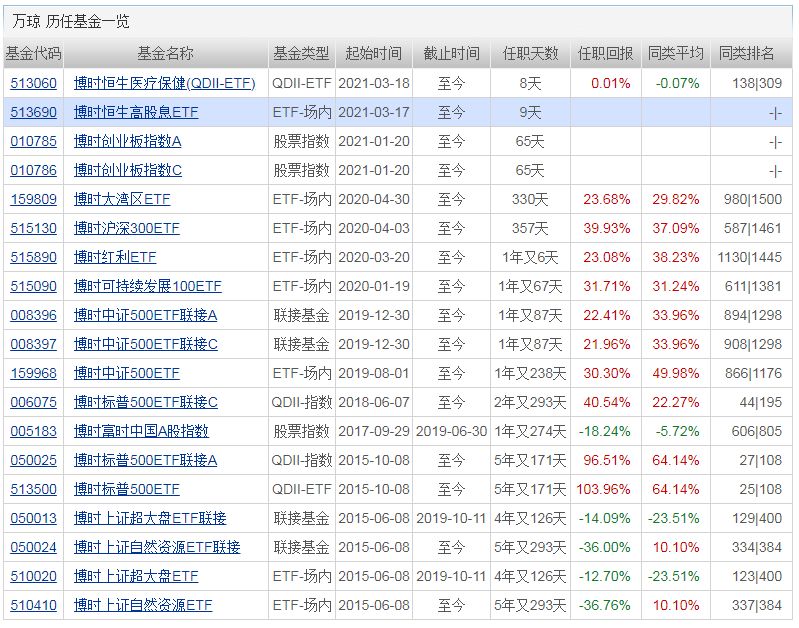Open 博时中证500ETF联接C fund link

pyautogui.click(x=146, y=345)
